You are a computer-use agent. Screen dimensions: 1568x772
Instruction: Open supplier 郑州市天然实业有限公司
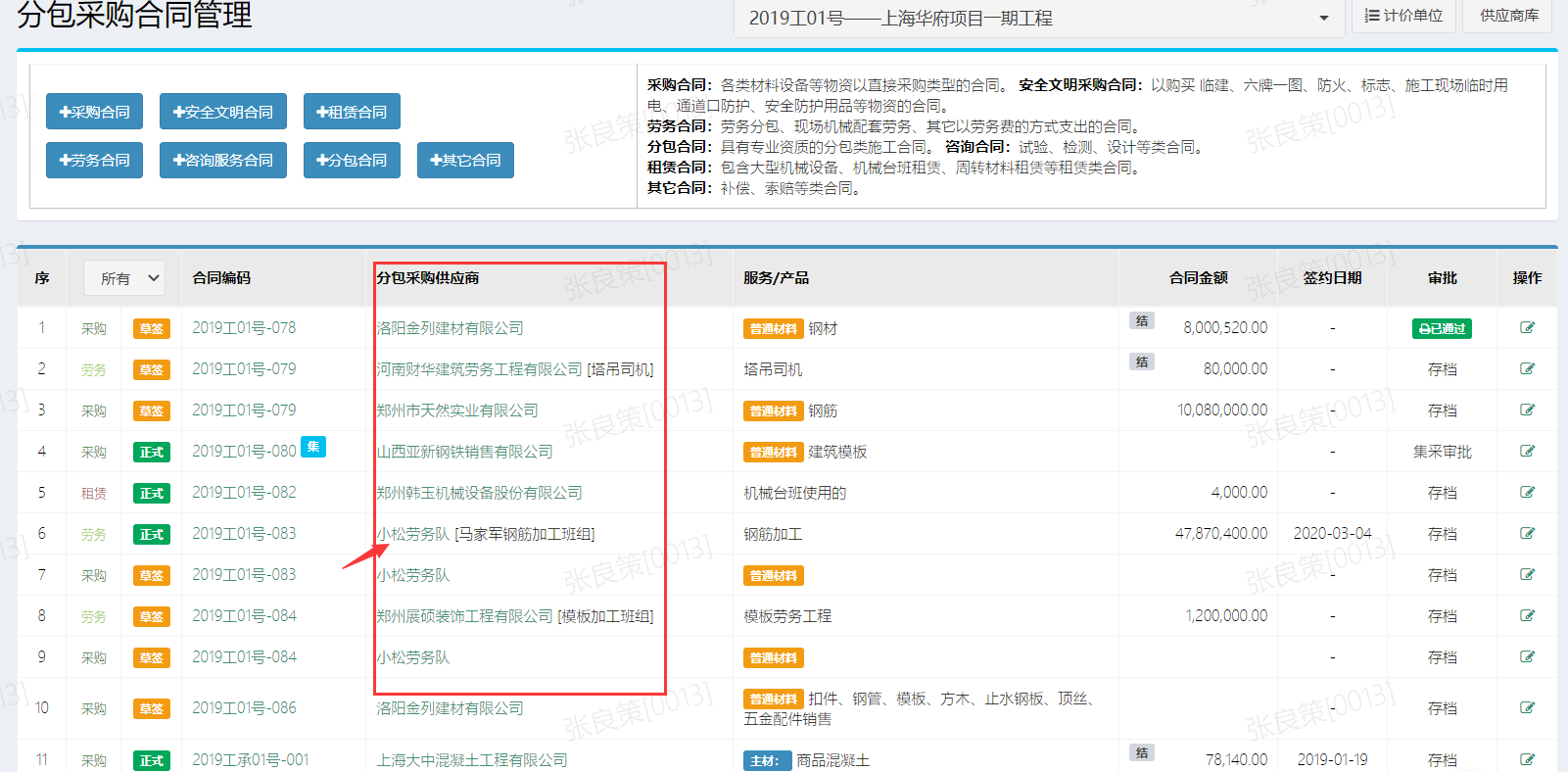tap(457, 410)
